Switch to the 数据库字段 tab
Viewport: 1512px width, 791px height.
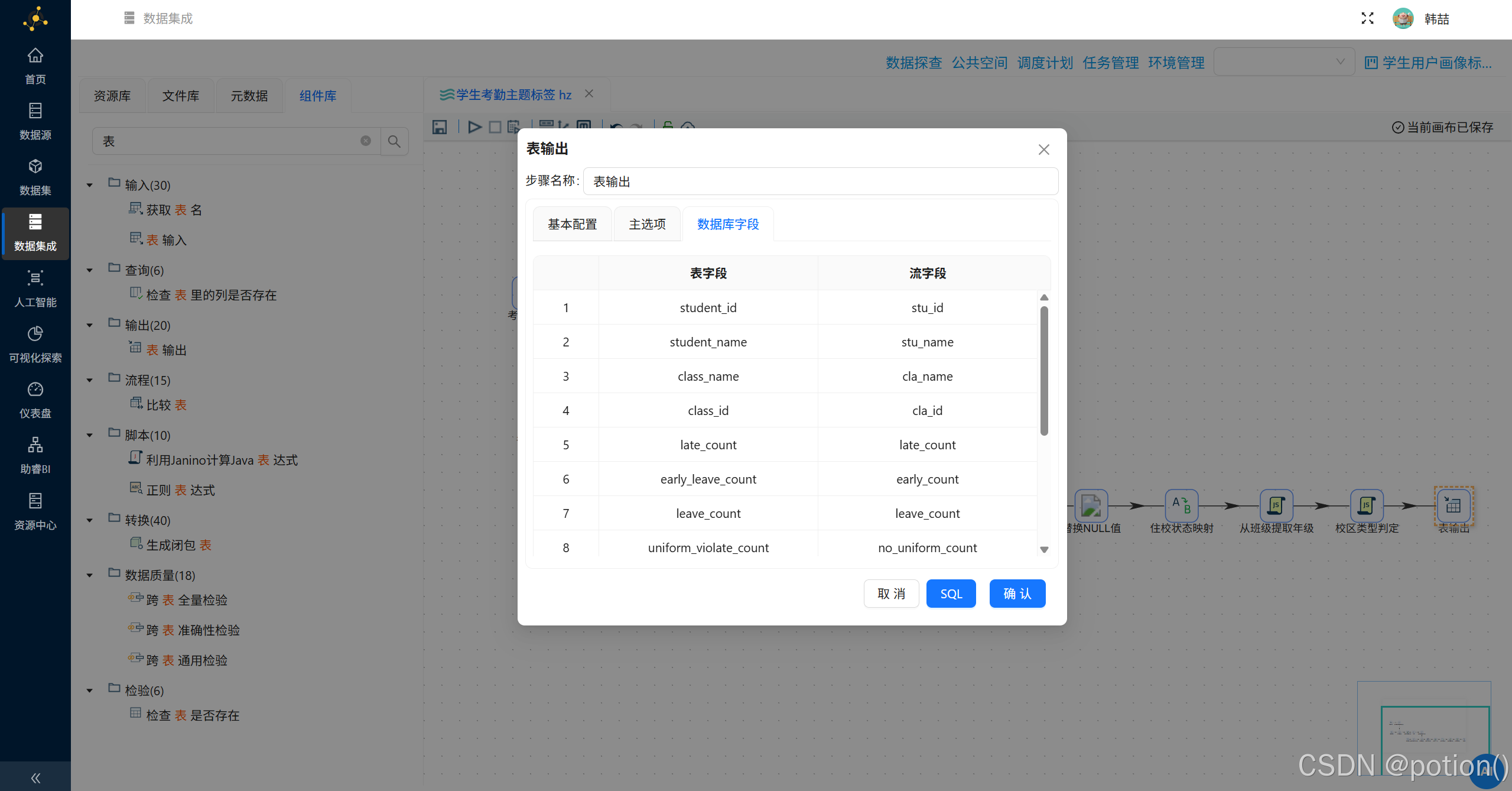(x=728, y=224)
